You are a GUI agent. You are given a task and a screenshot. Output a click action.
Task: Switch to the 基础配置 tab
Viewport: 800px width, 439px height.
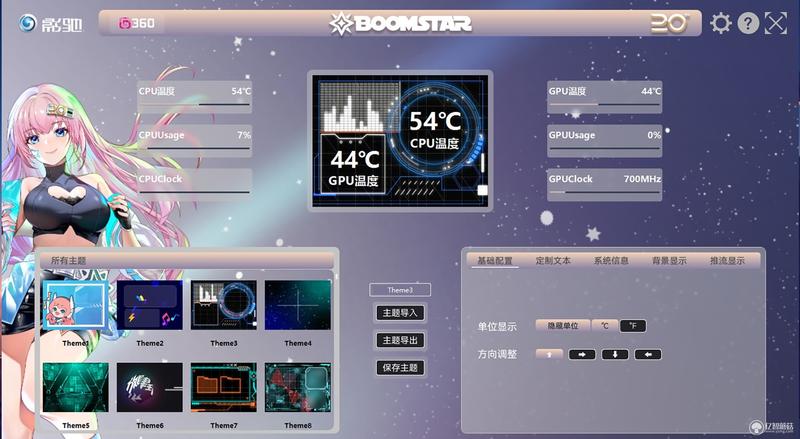(494, 260)
